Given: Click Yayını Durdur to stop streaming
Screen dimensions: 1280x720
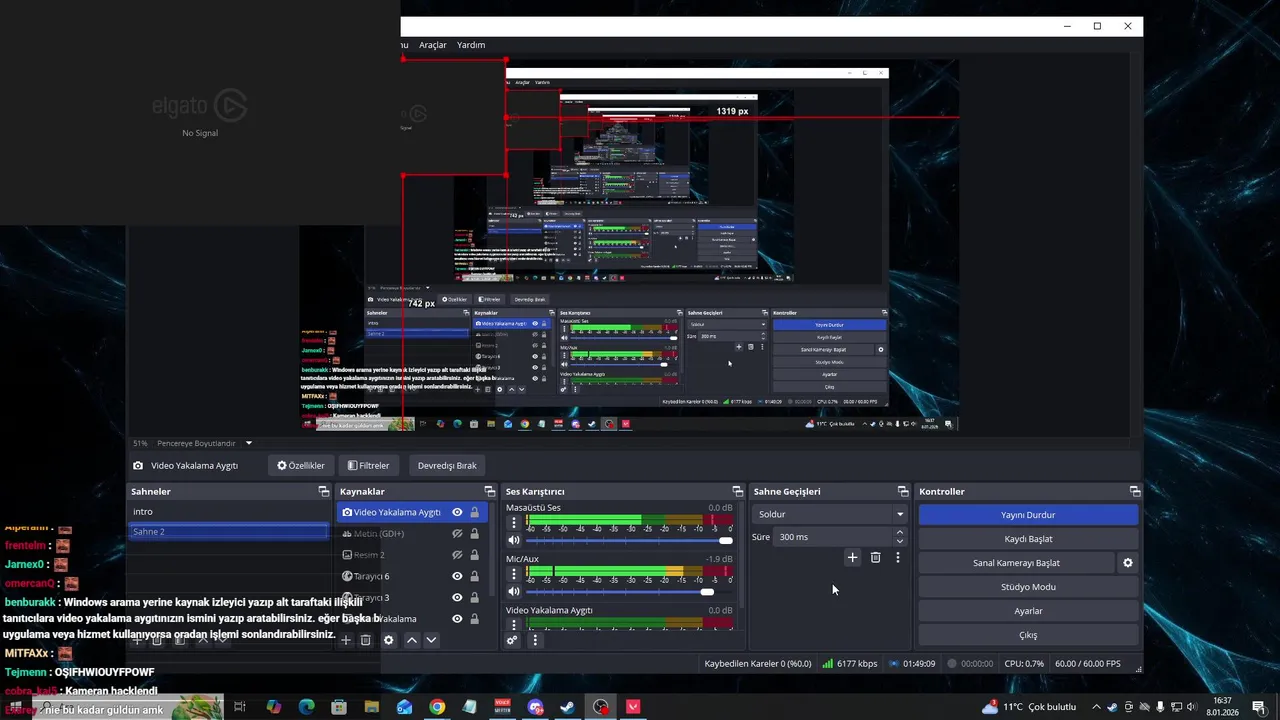Looking at the screenshot, I should click(1028, 515).
